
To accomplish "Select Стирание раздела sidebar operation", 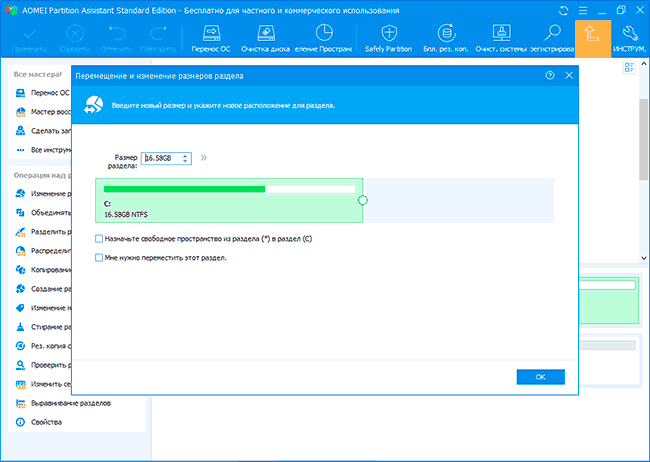I will click(43, 327).
